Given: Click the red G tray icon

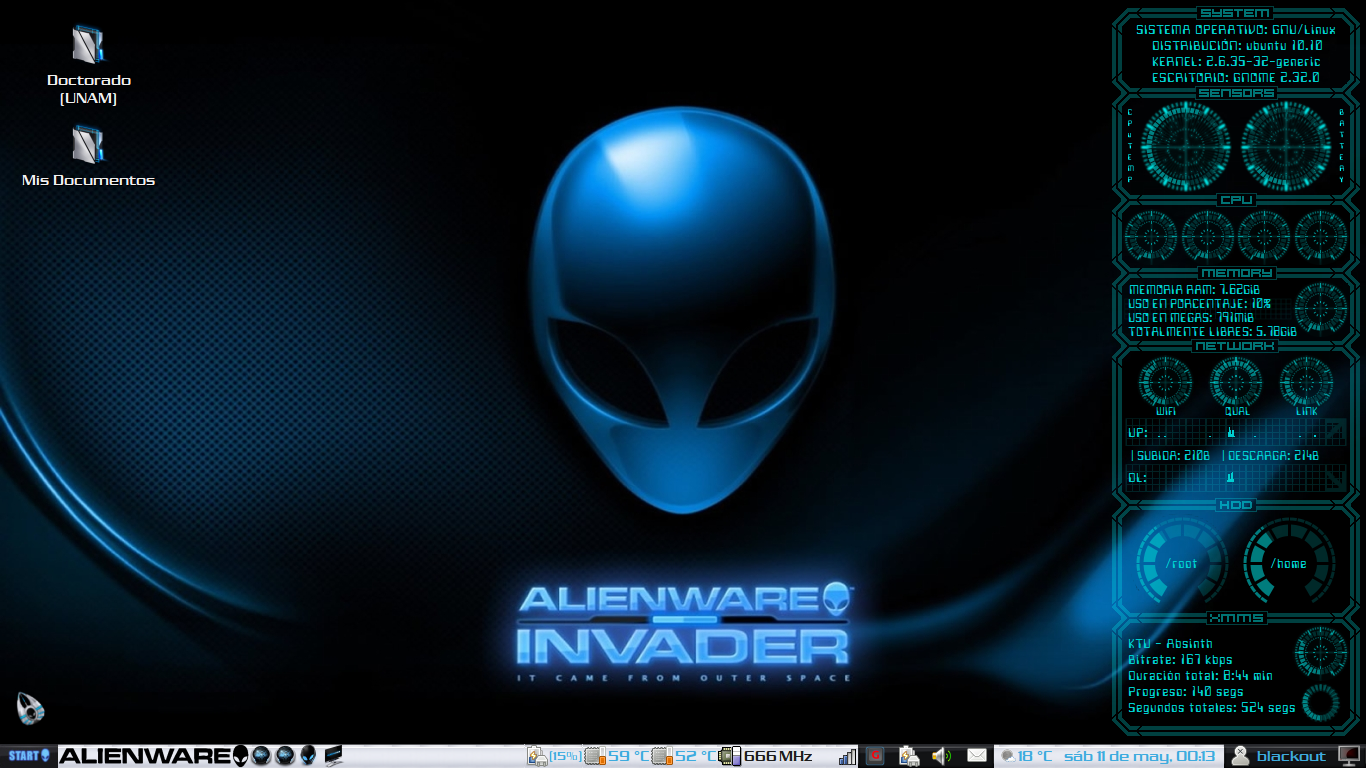Looking at the screenshot, I should click(876, 756).
